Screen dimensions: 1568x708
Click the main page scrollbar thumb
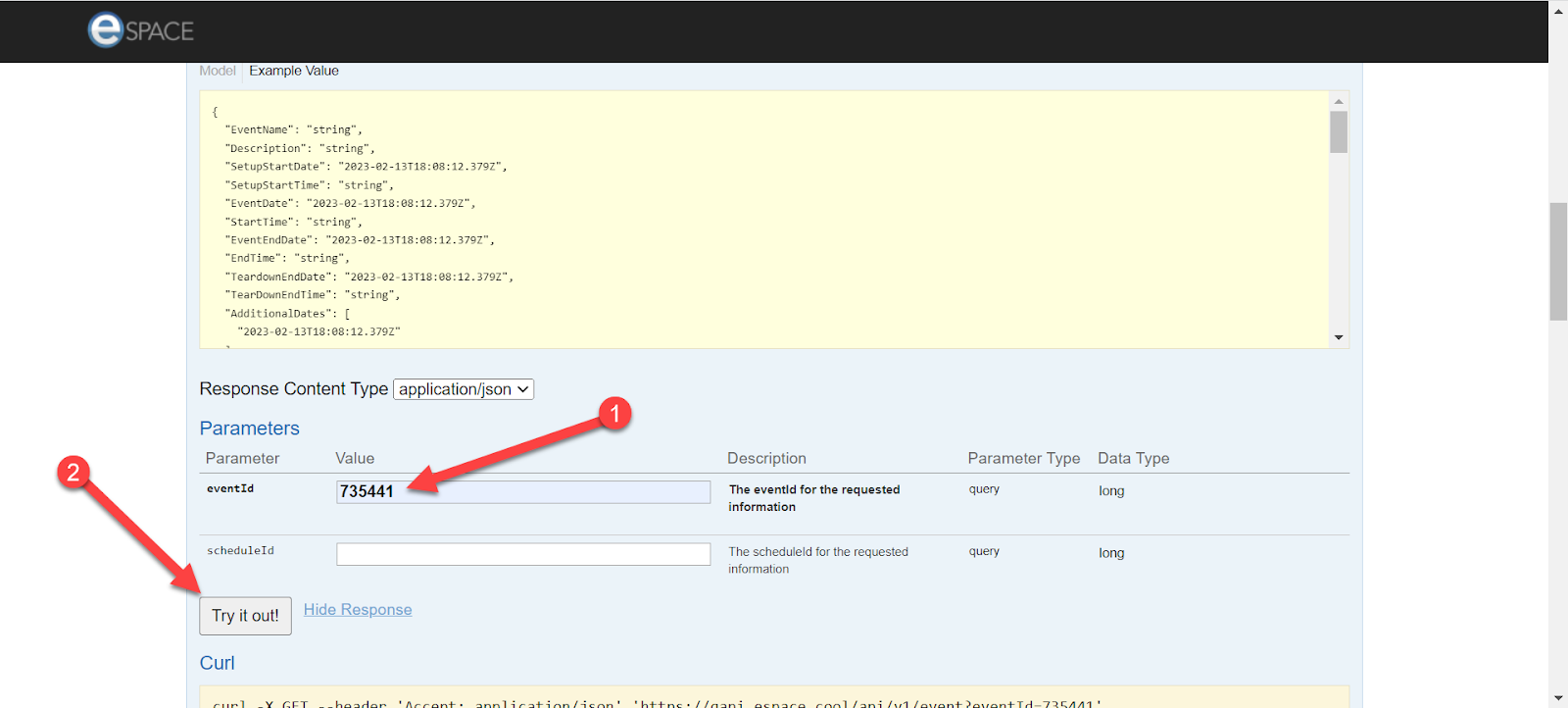tap(1558, 261)
